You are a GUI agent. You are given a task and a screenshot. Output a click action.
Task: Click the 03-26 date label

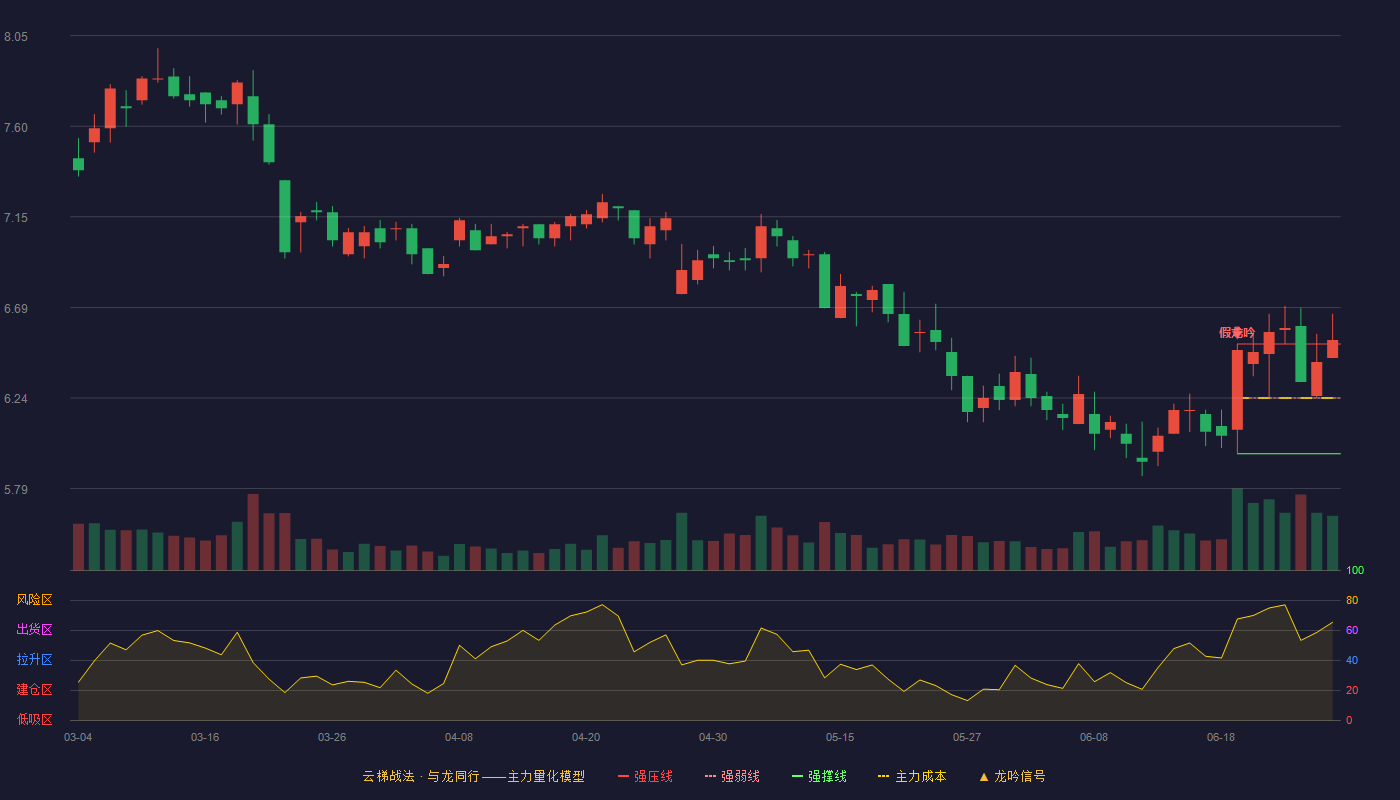pos(332,737)
